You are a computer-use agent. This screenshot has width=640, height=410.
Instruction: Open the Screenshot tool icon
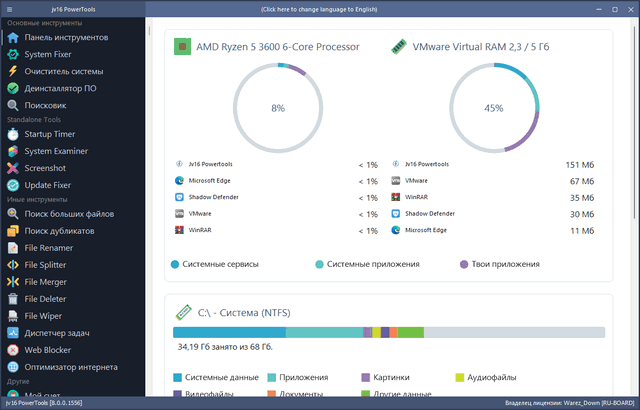coord(13,168)
